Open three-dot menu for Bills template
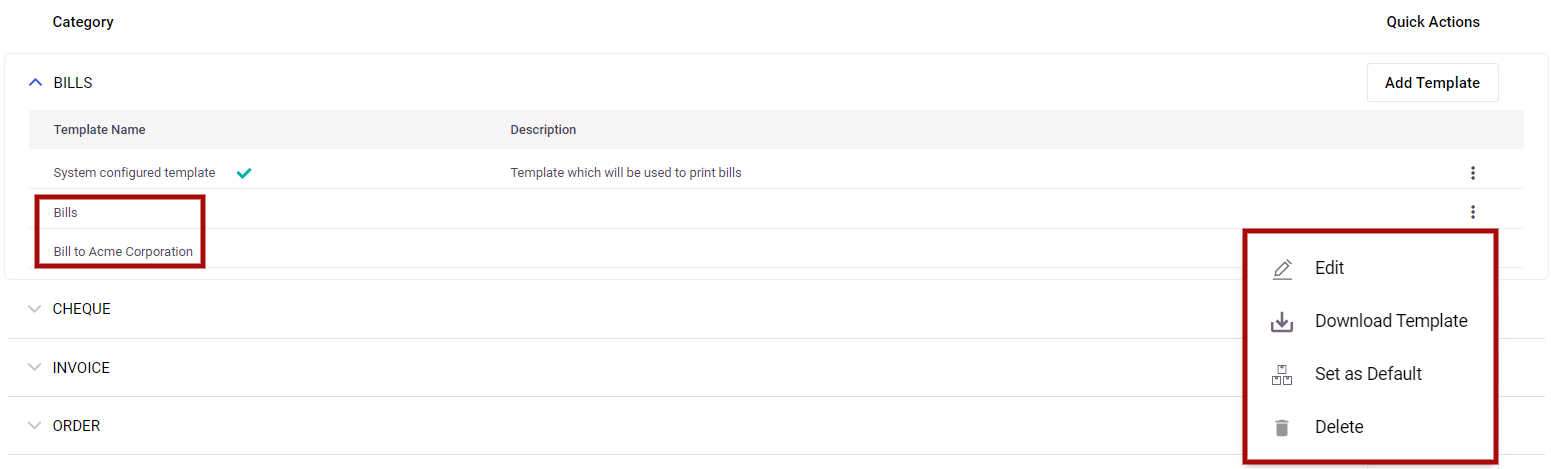This screenshot has height=469, width=1551. 1473,212
